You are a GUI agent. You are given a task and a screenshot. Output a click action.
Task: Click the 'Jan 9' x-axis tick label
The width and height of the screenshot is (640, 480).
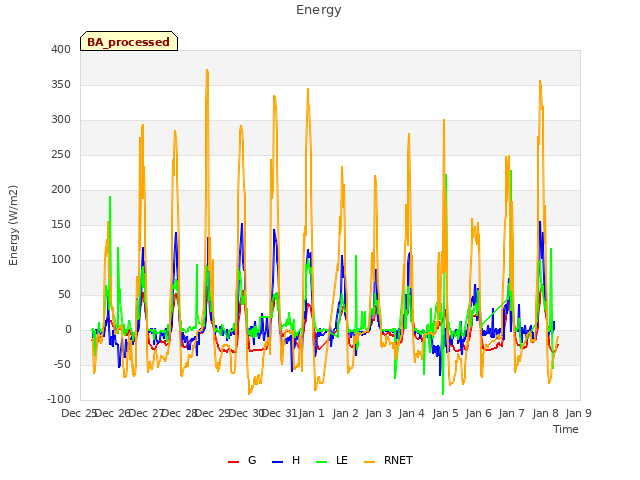pyautogui.click(x=579, y=413)
